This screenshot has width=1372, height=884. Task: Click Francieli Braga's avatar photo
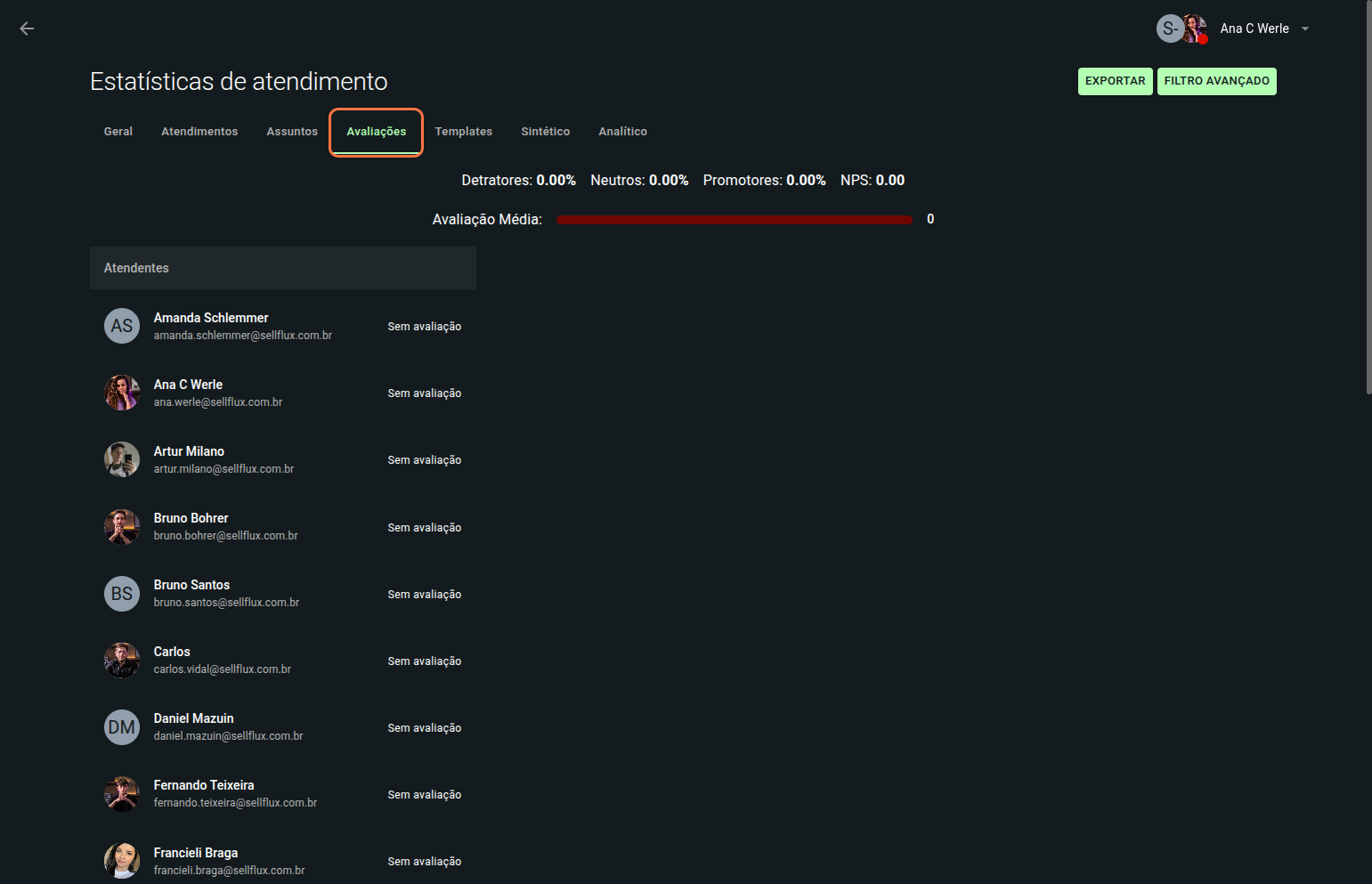122,861
